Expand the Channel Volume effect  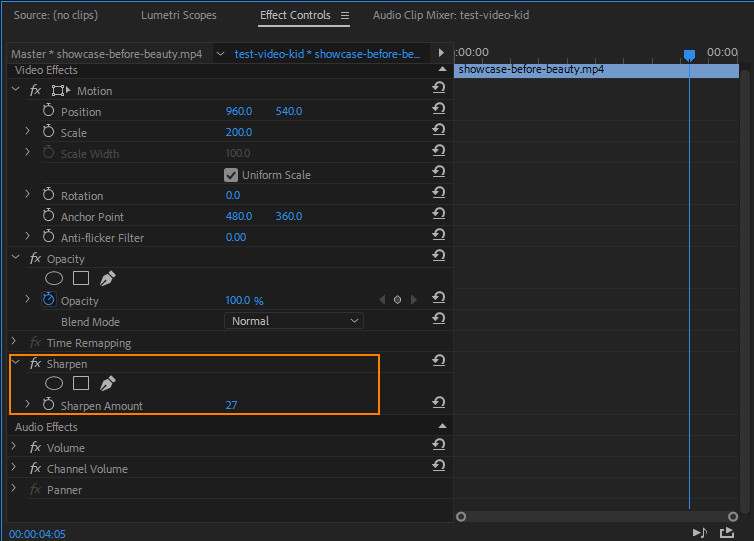(14, 467)
